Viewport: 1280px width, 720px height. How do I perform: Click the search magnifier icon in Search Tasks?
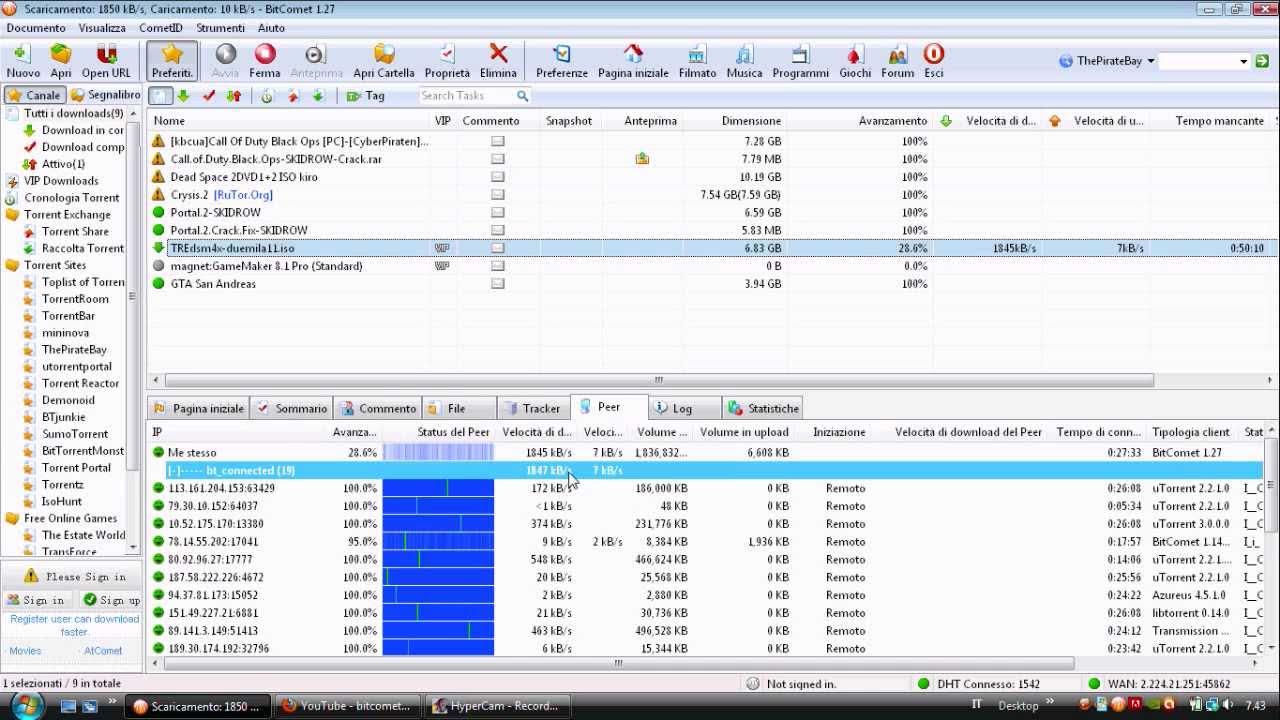pyautogui.click(x=522, y=96)
